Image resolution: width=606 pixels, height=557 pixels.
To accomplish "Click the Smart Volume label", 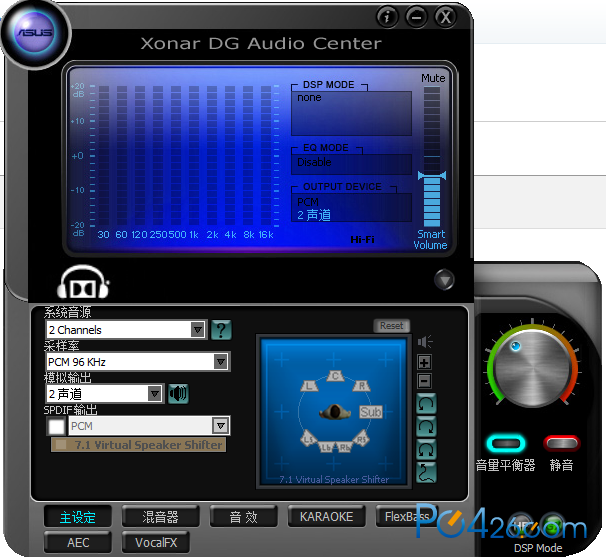I will (431, 240).
